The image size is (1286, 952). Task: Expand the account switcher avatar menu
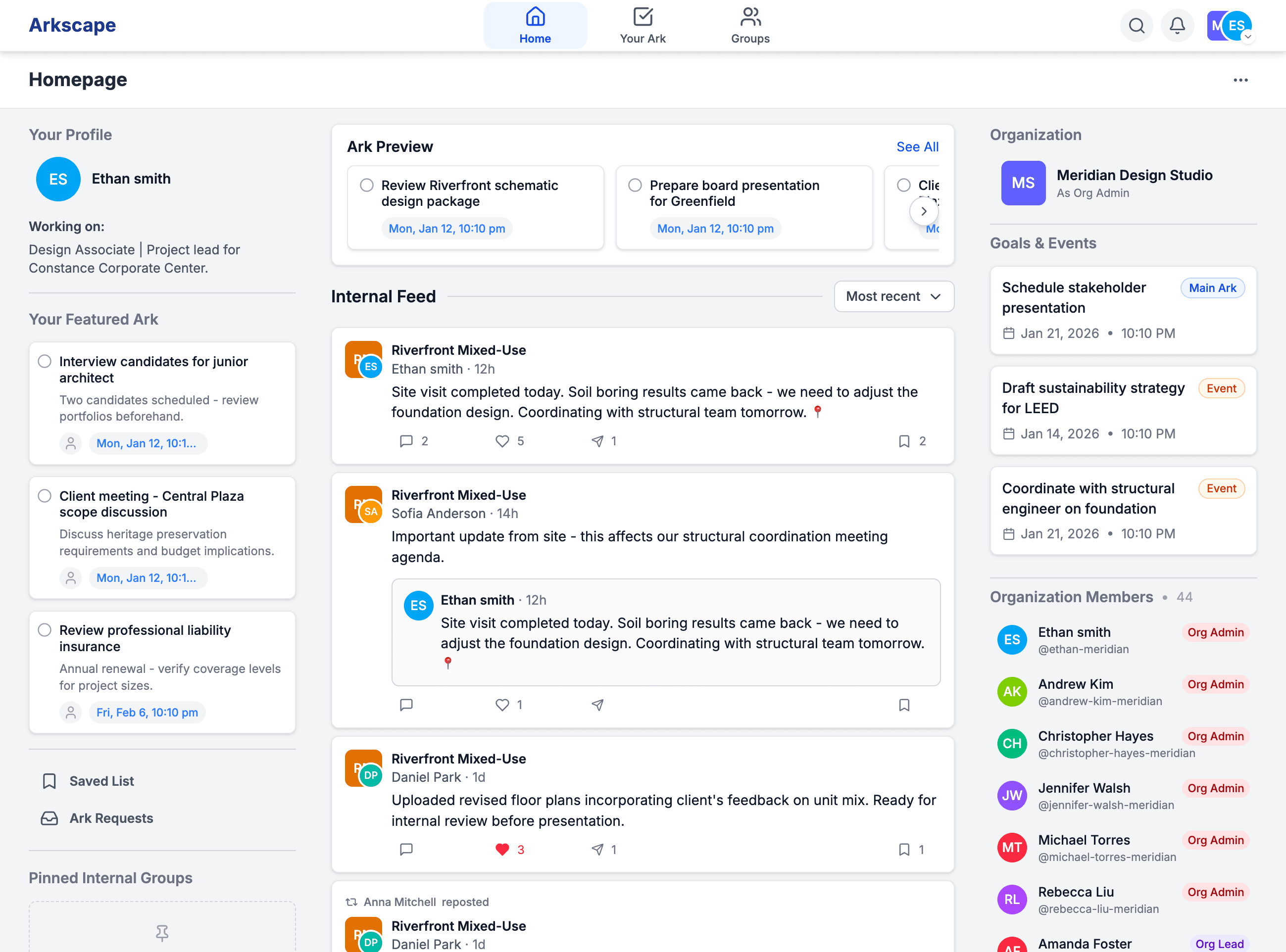(1247, 37)
